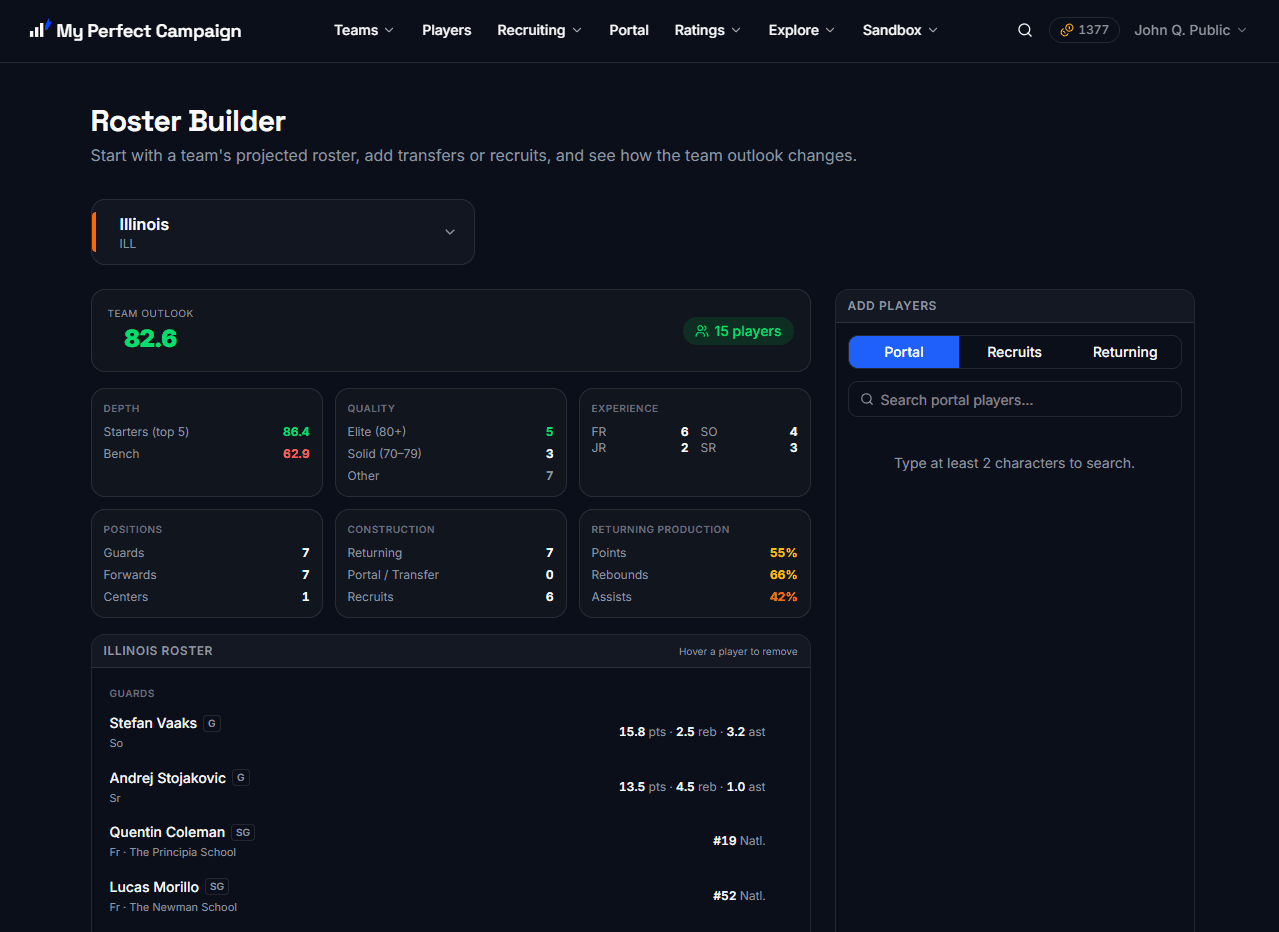Focus the Search portal players field
The image size is (1279, 932).
click(1015, 399)
